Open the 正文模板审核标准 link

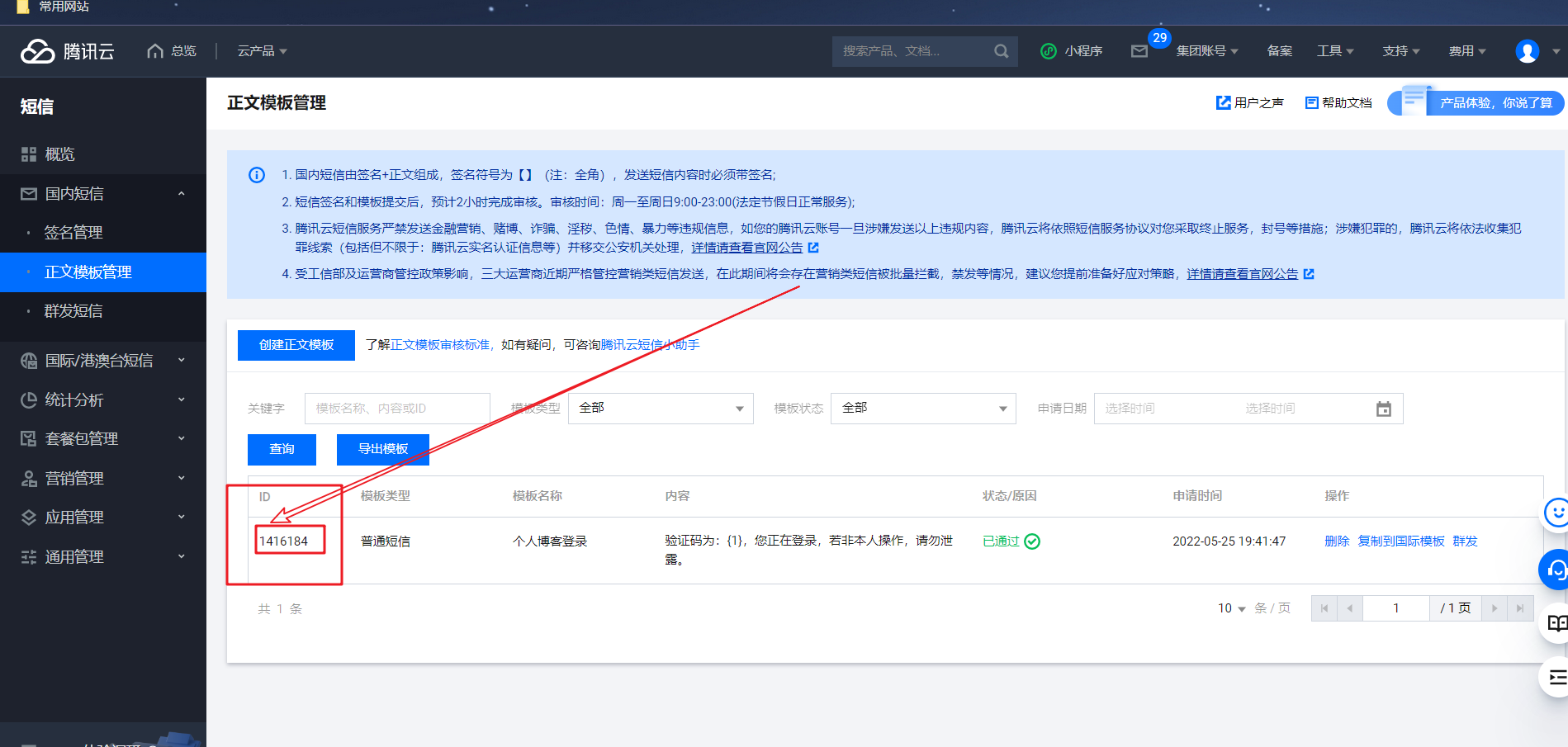click(440, 345)
